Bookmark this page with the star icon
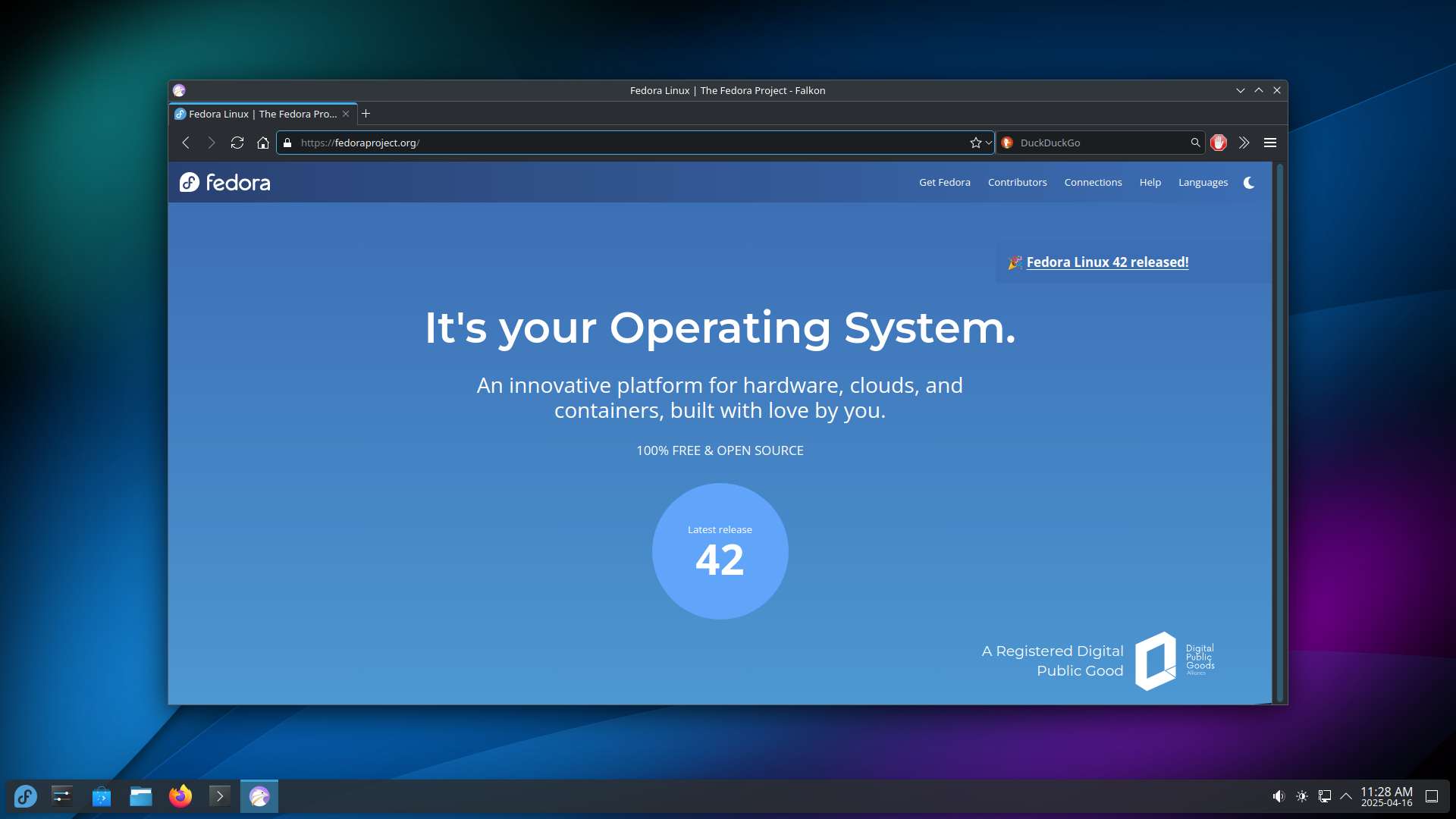 coord(975,143)
